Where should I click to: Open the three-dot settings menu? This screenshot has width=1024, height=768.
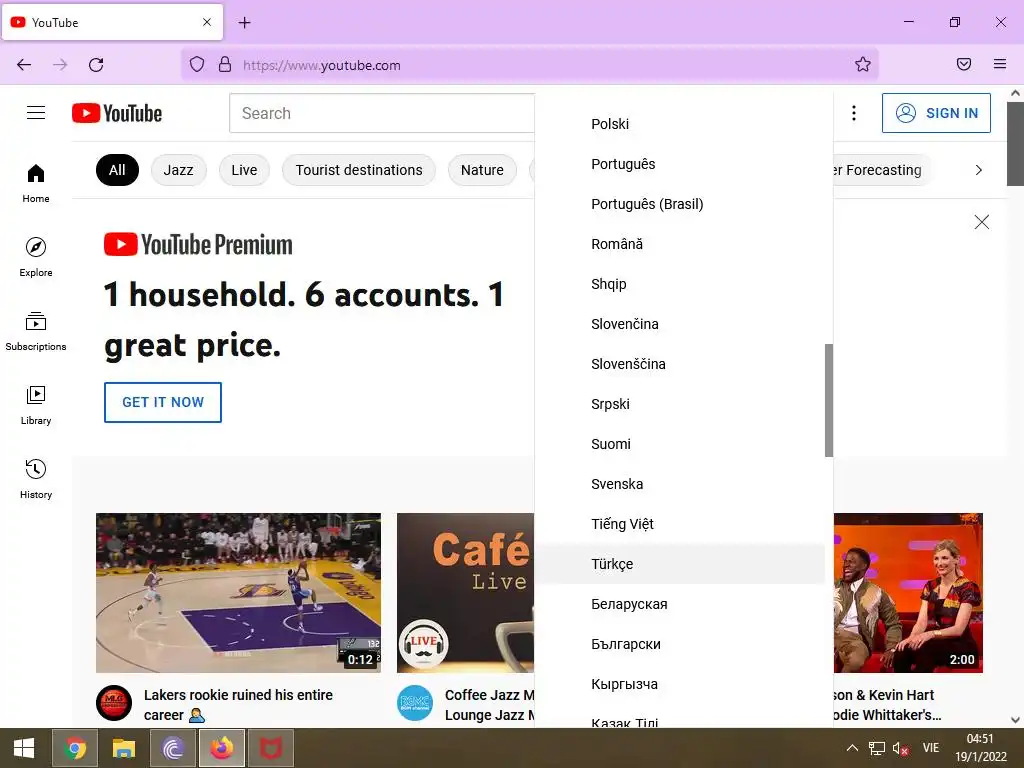pos(854,113)
